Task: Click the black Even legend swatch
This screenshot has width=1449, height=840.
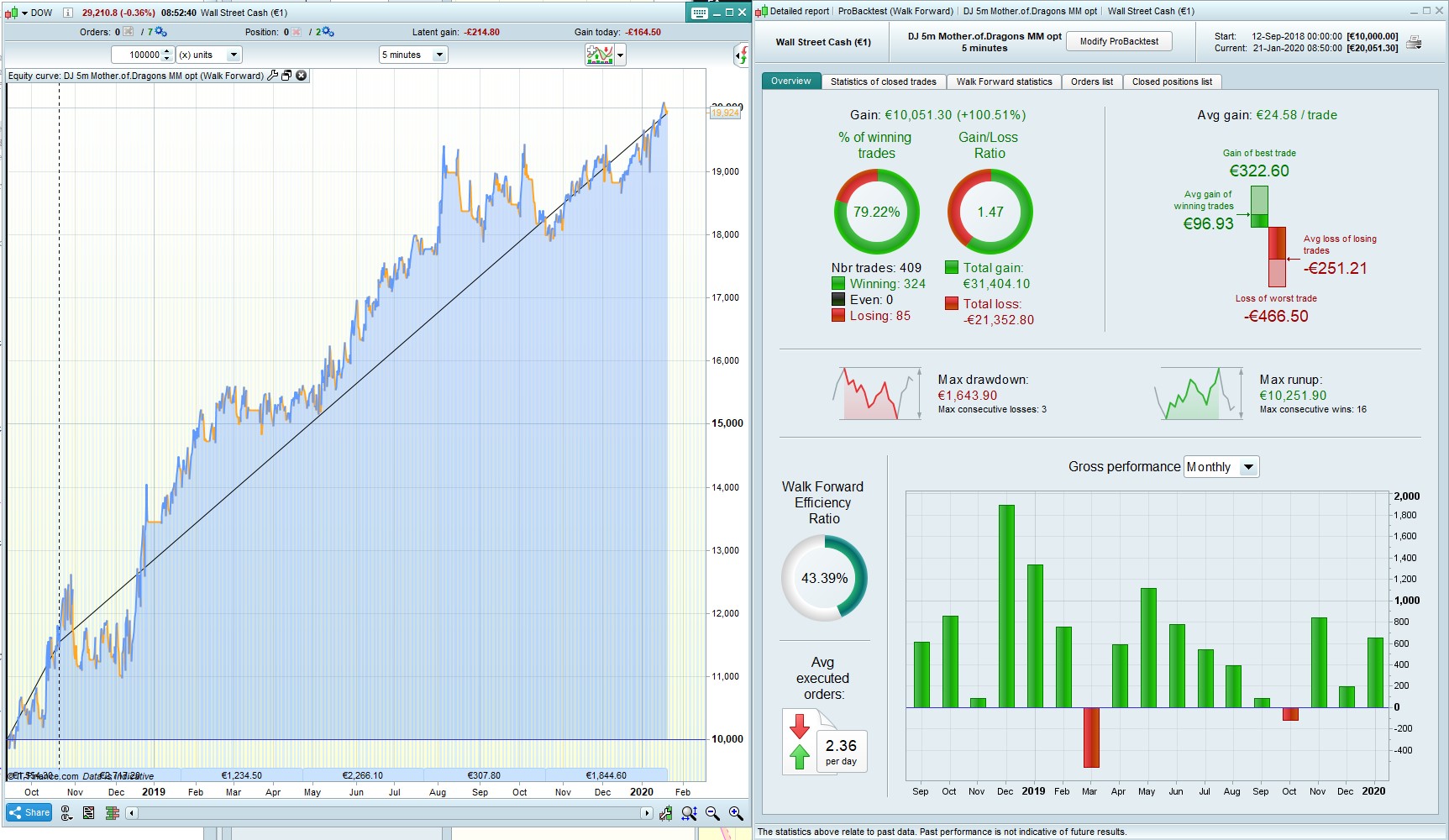Action: point(838,300)
